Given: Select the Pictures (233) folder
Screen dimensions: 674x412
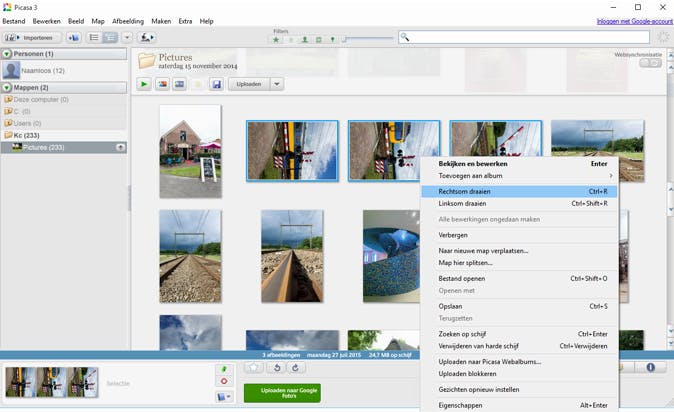Looking at the screenshot, I should click(64, 148).
